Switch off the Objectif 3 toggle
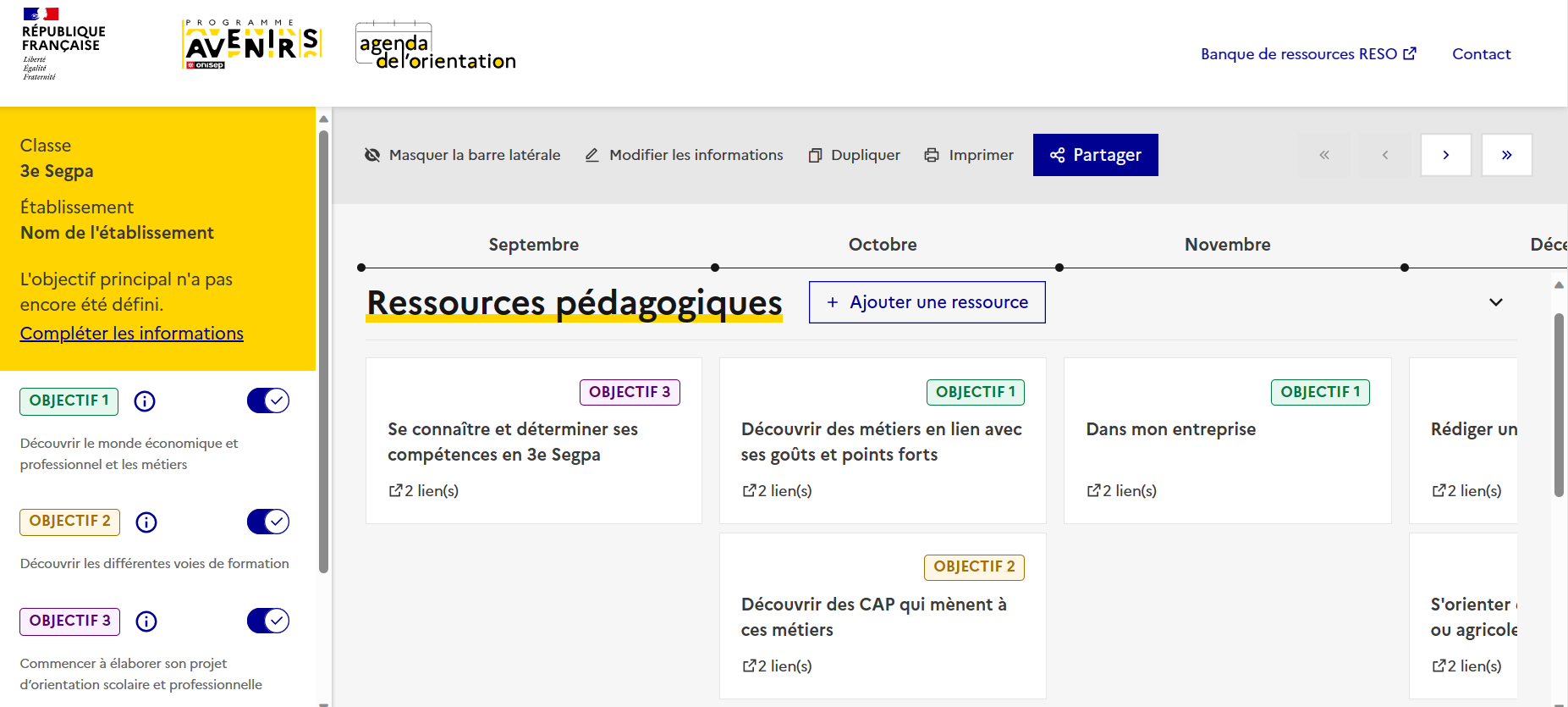 [x=268, y=621]
